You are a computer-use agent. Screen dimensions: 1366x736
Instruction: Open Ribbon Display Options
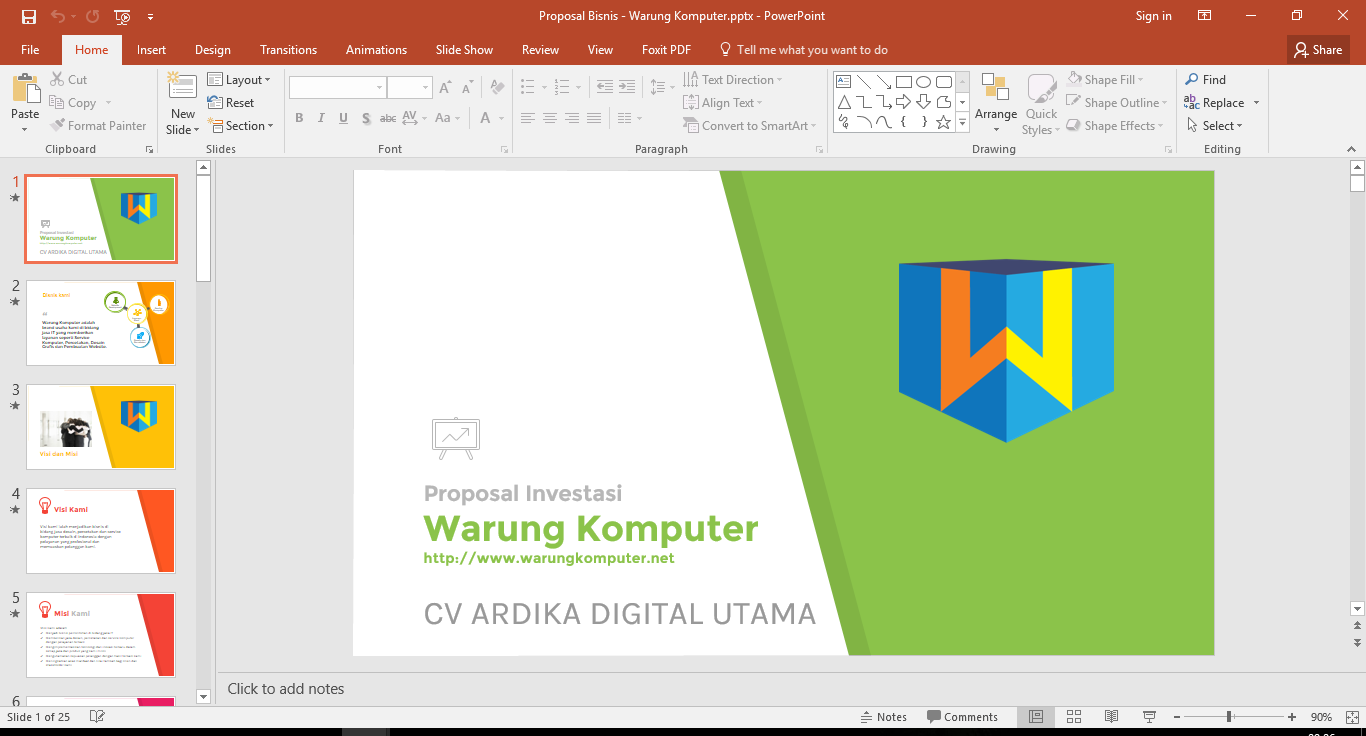[1205, 16]
